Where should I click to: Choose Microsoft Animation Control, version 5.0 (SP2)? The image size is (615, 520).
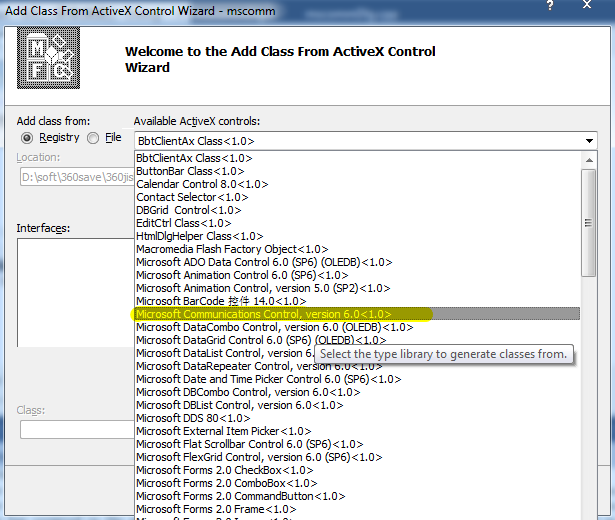point(357,288)
